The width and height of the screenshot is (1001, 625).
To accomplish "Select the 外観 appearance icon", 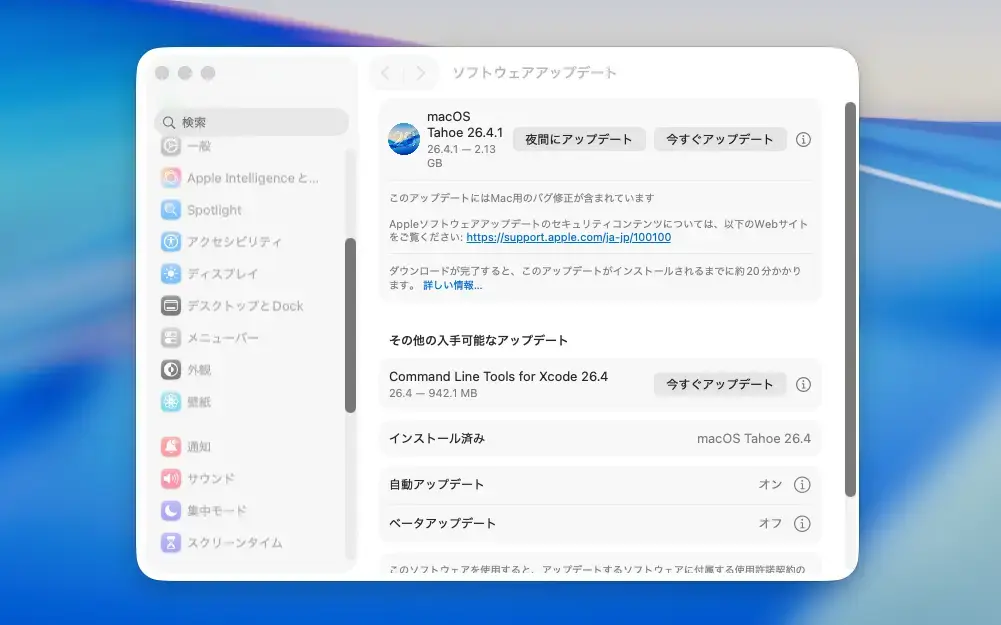I will (170, 369).
